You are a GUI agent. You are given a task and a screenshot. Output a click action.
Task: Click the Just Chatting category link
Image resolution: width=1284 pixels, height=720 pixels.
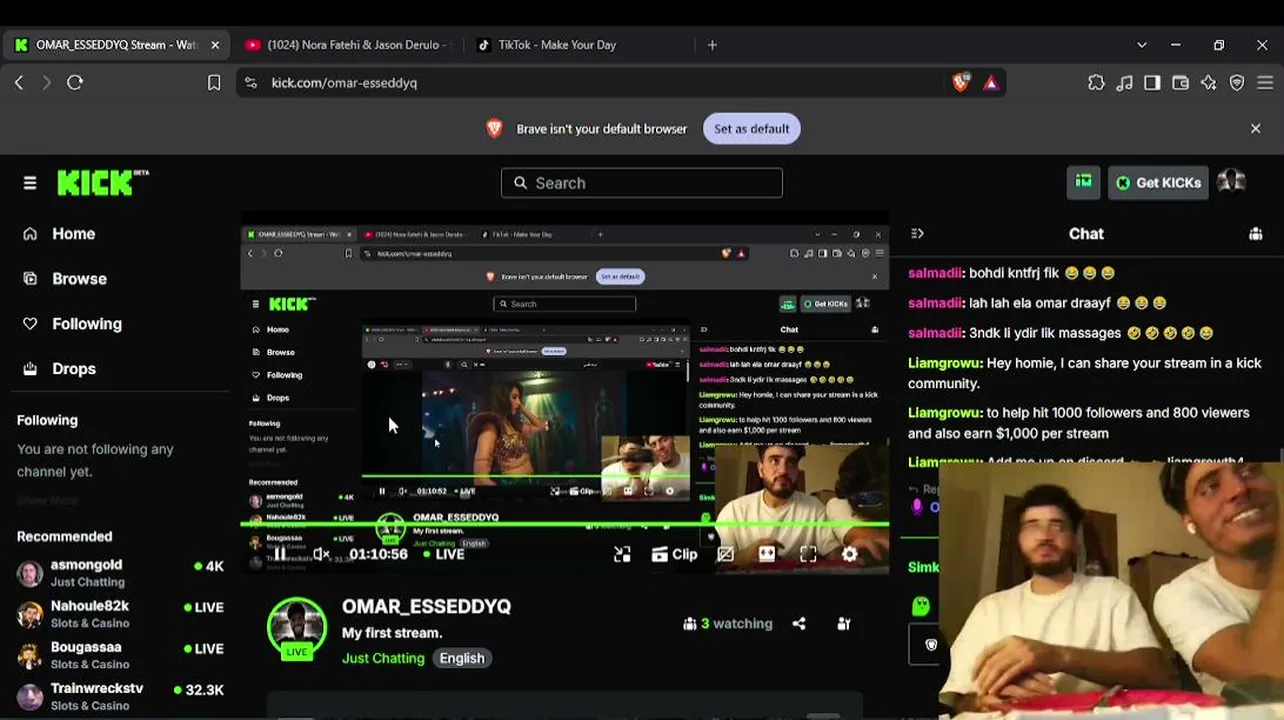click(383, 658)
